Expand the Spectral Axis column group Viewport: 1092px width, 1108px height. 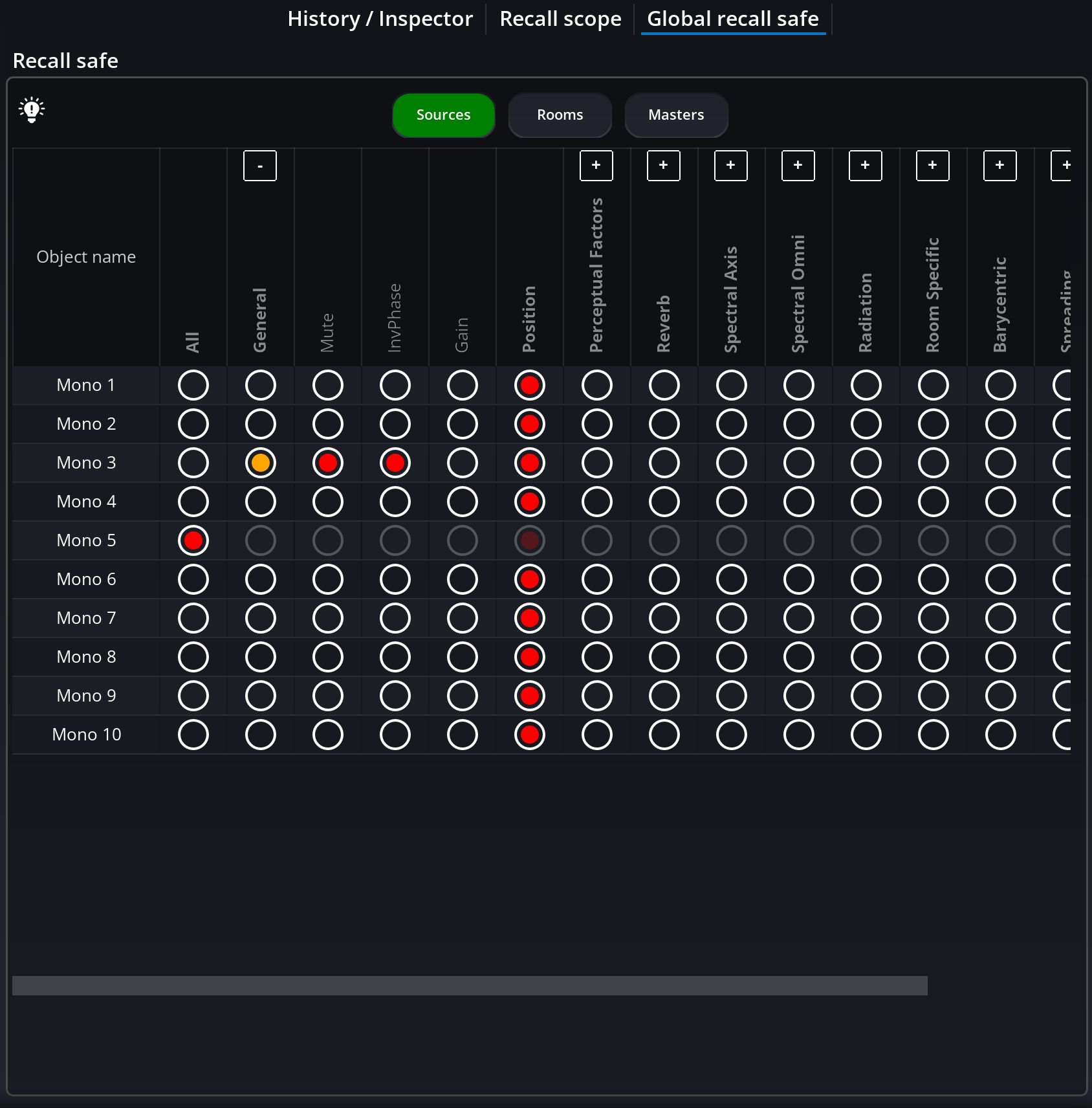731,166
